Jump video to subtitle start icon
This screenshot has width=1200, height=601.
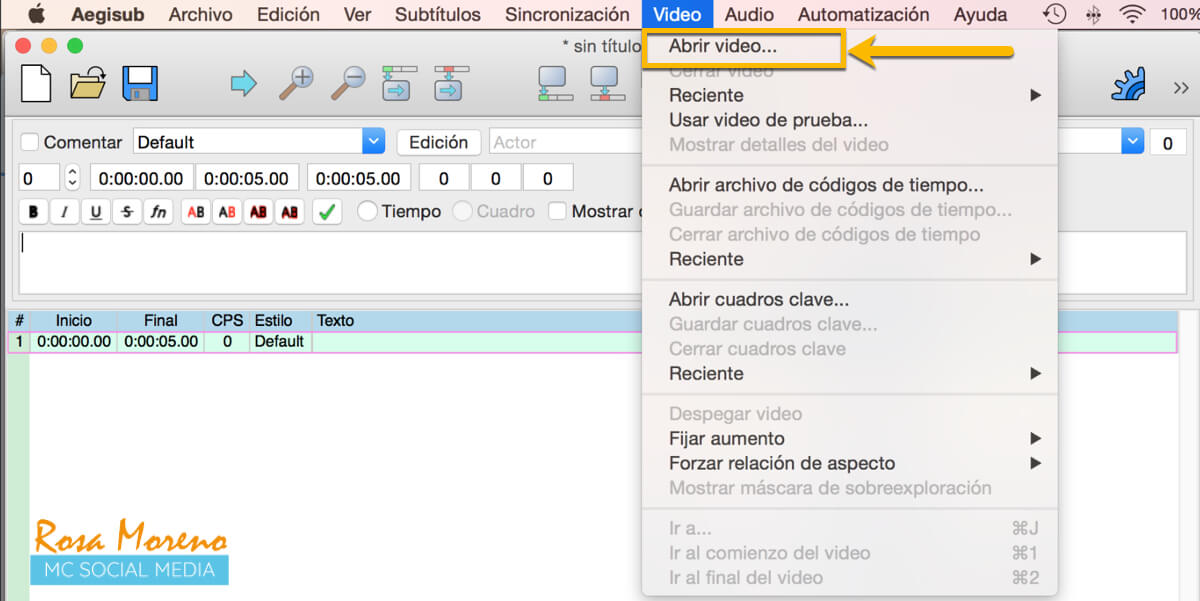pos(399,83)
